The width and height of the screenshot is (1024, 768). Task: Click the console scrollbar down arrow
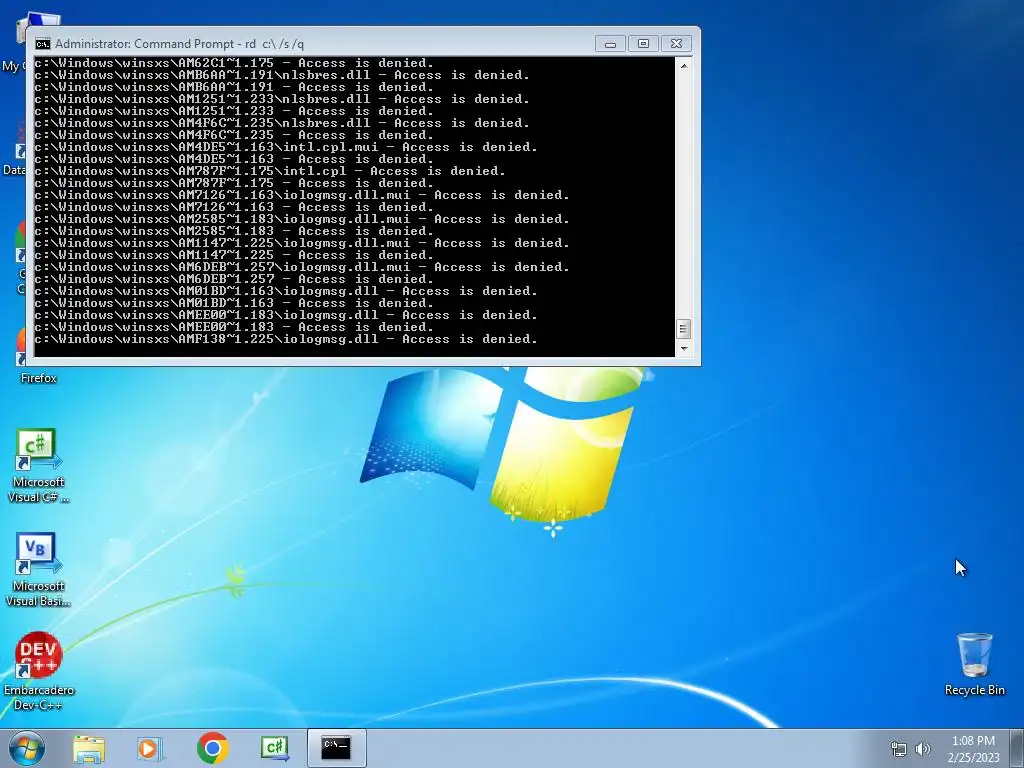tap(684, 349)
